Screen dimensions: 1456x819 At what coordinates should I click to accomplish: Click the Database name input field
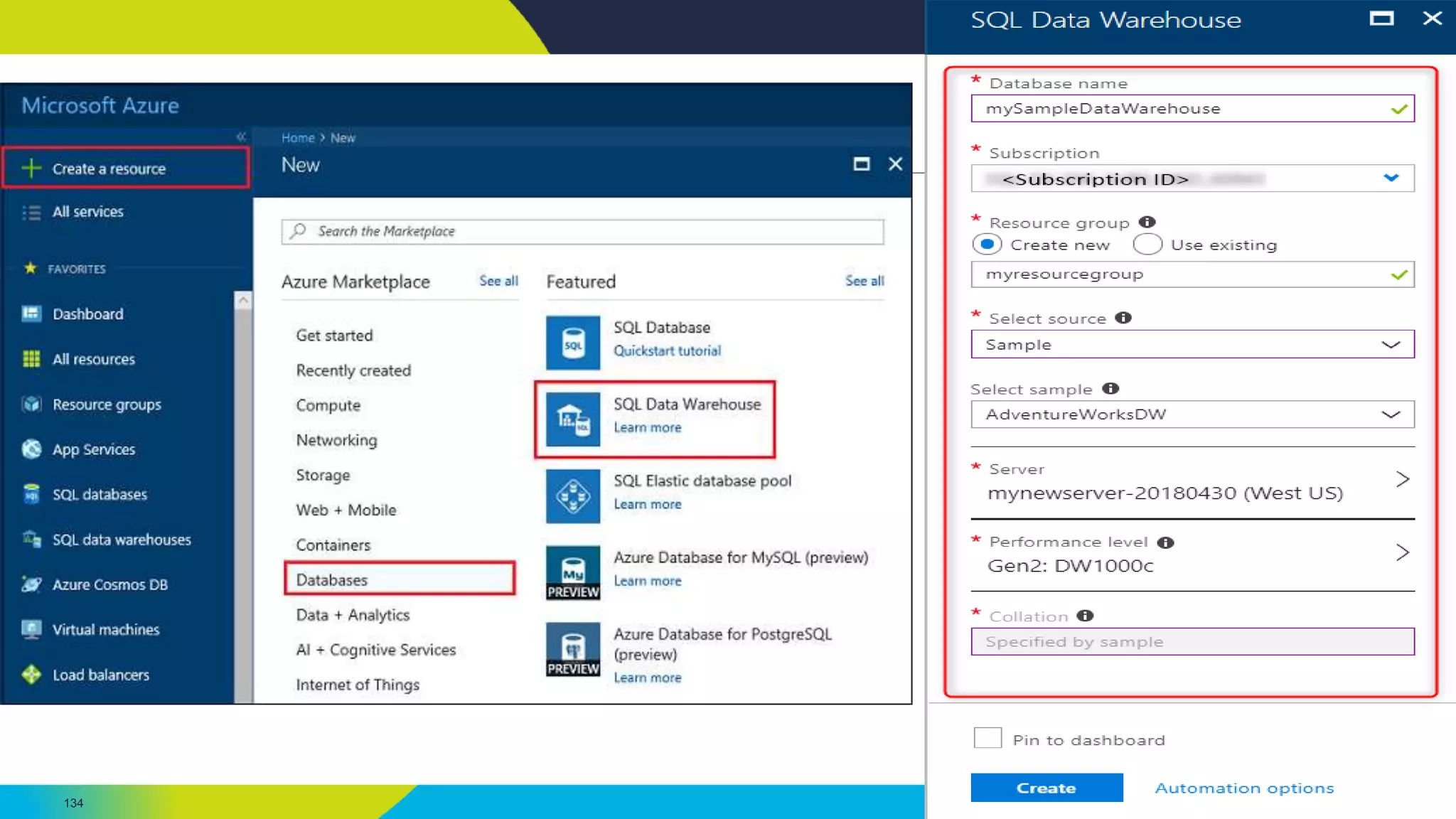1192,109
